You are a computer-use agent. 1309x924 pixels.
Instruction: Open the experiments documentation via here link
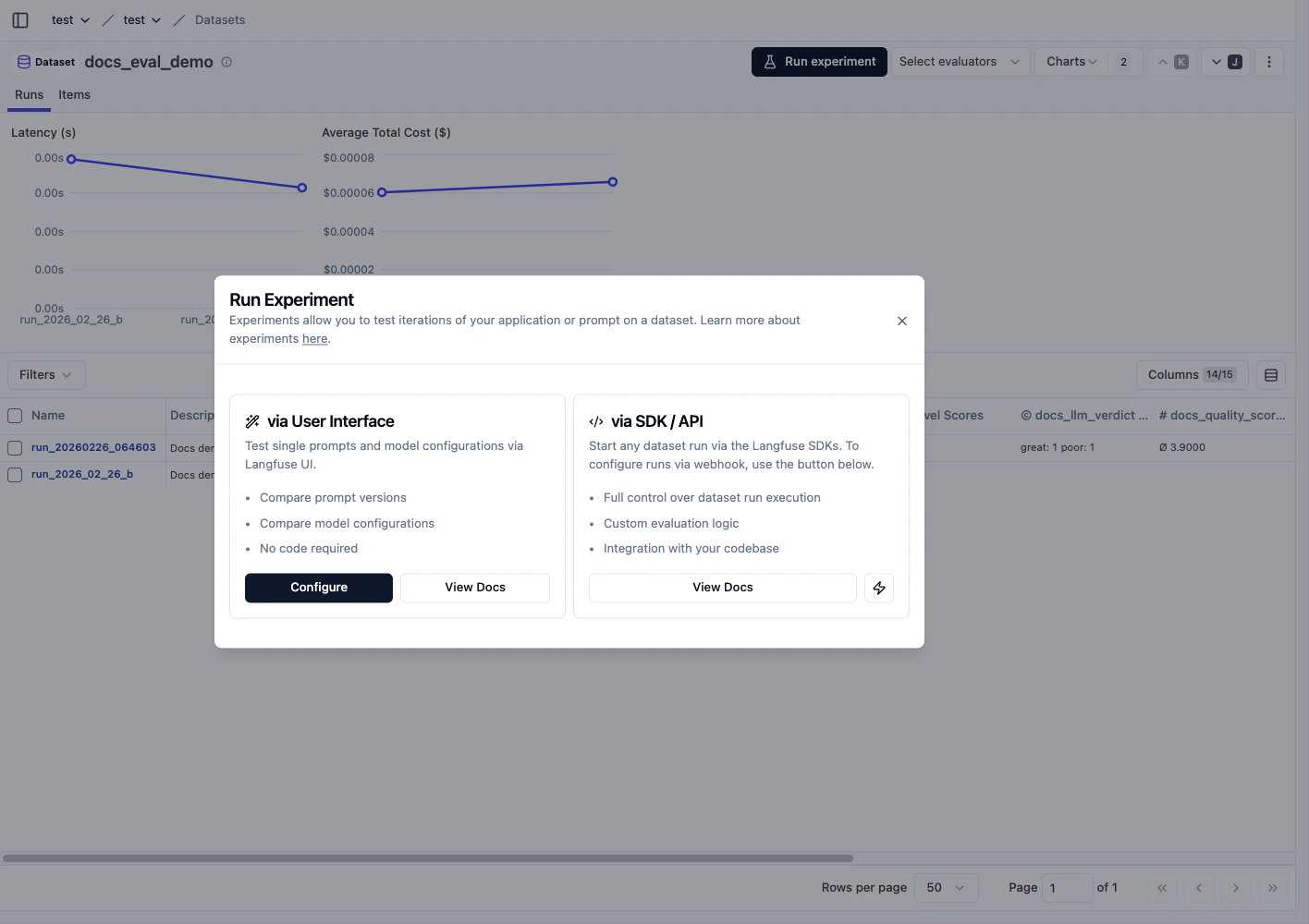tap(314, 338)
